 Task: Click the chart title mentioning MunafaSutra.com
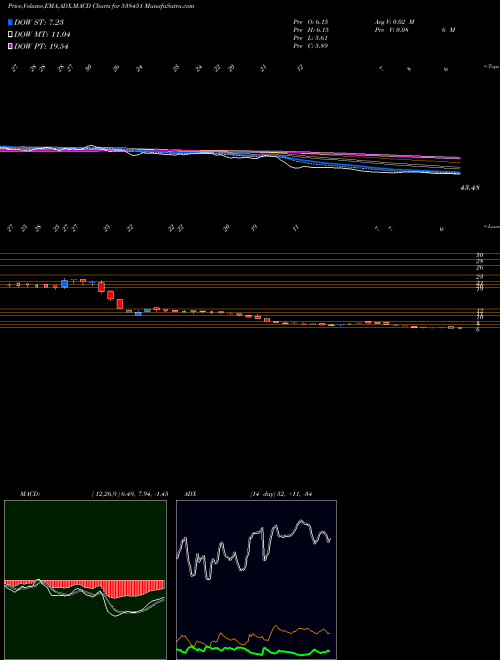[101, 7]
